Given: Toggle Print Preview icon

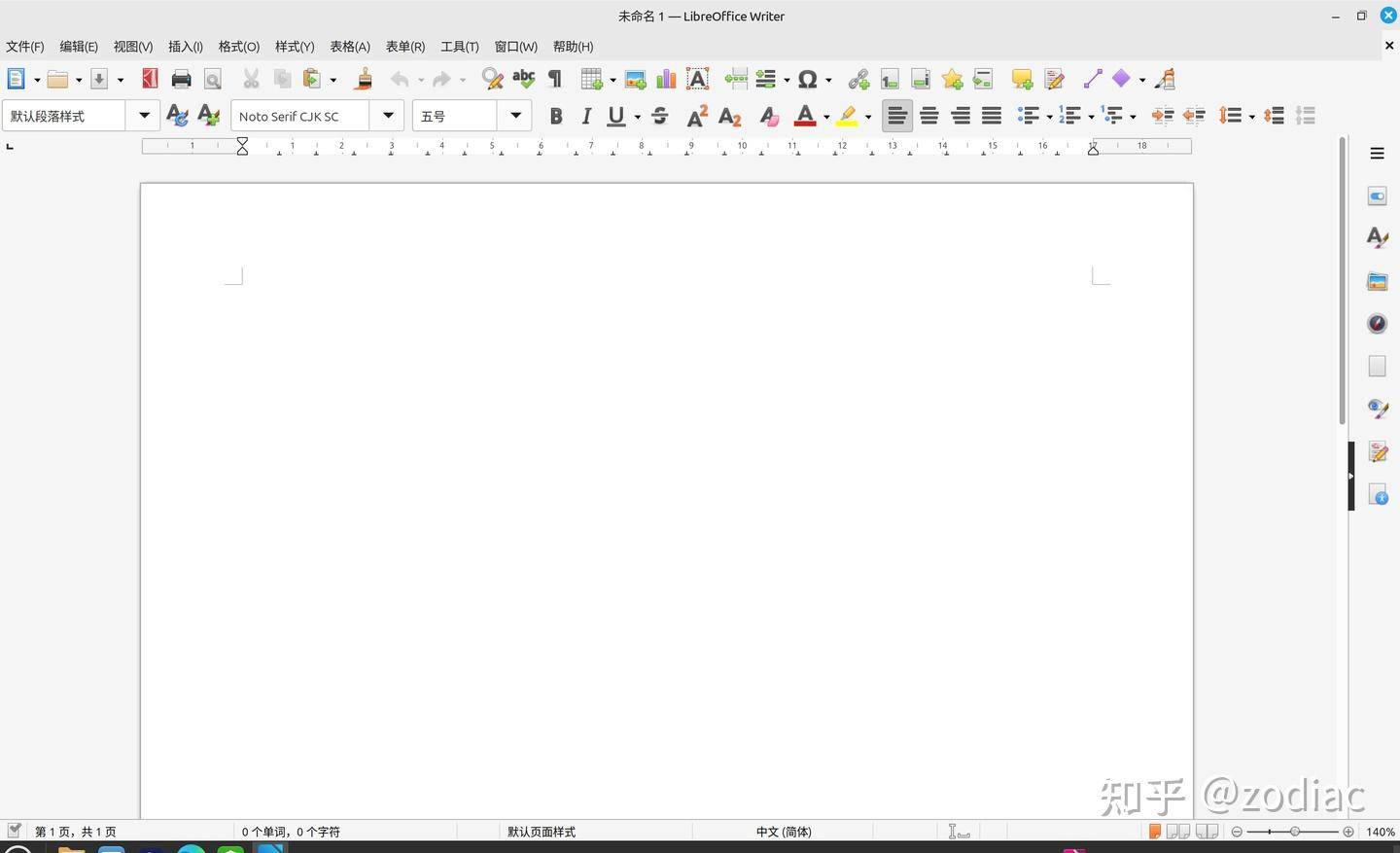Looking at the screenshot, I should (x=213, y=79).
